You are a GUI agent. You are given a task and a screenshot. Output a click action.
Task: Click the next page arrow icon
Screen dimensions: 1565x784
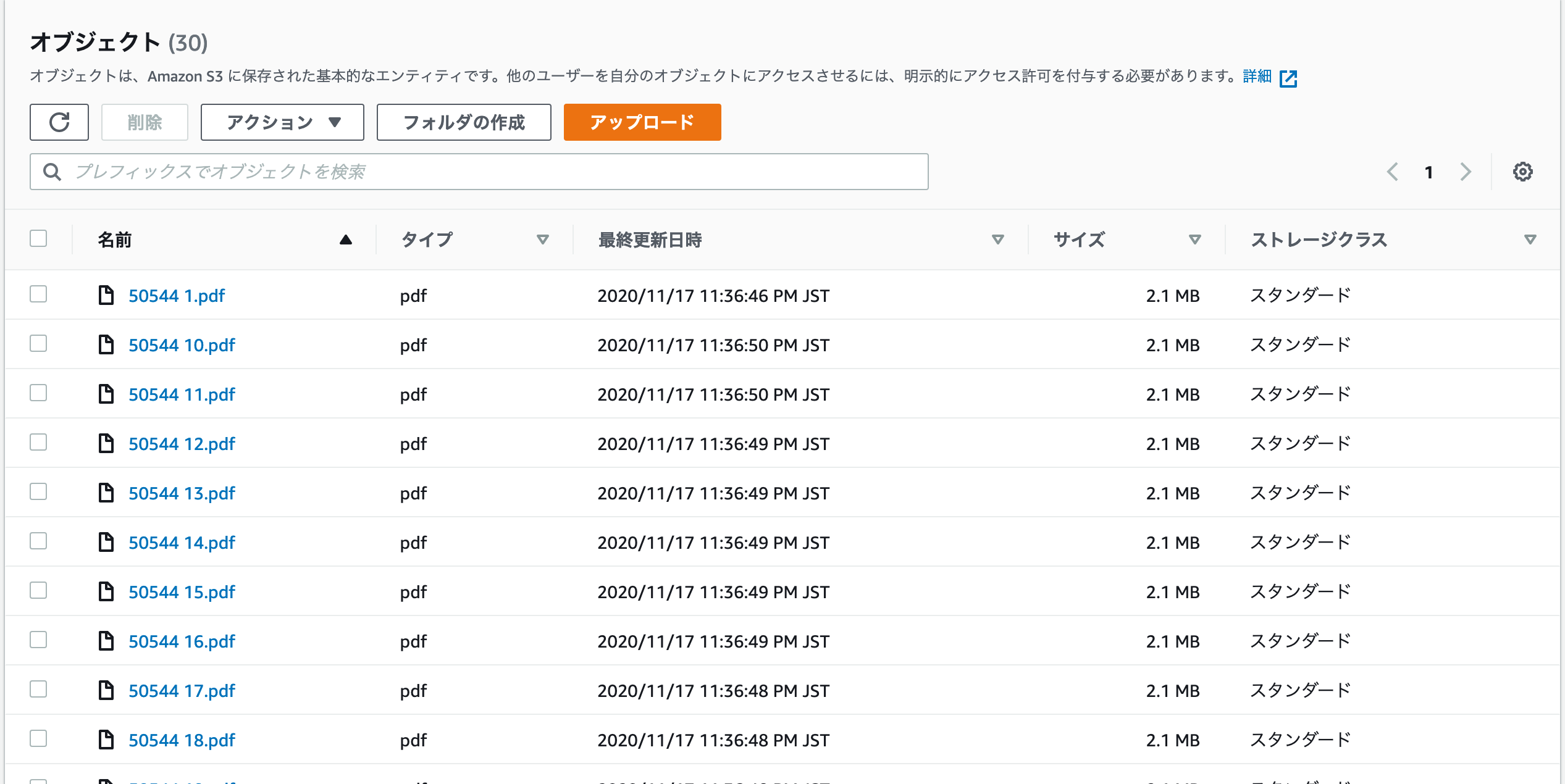(x=1464, y=172)
